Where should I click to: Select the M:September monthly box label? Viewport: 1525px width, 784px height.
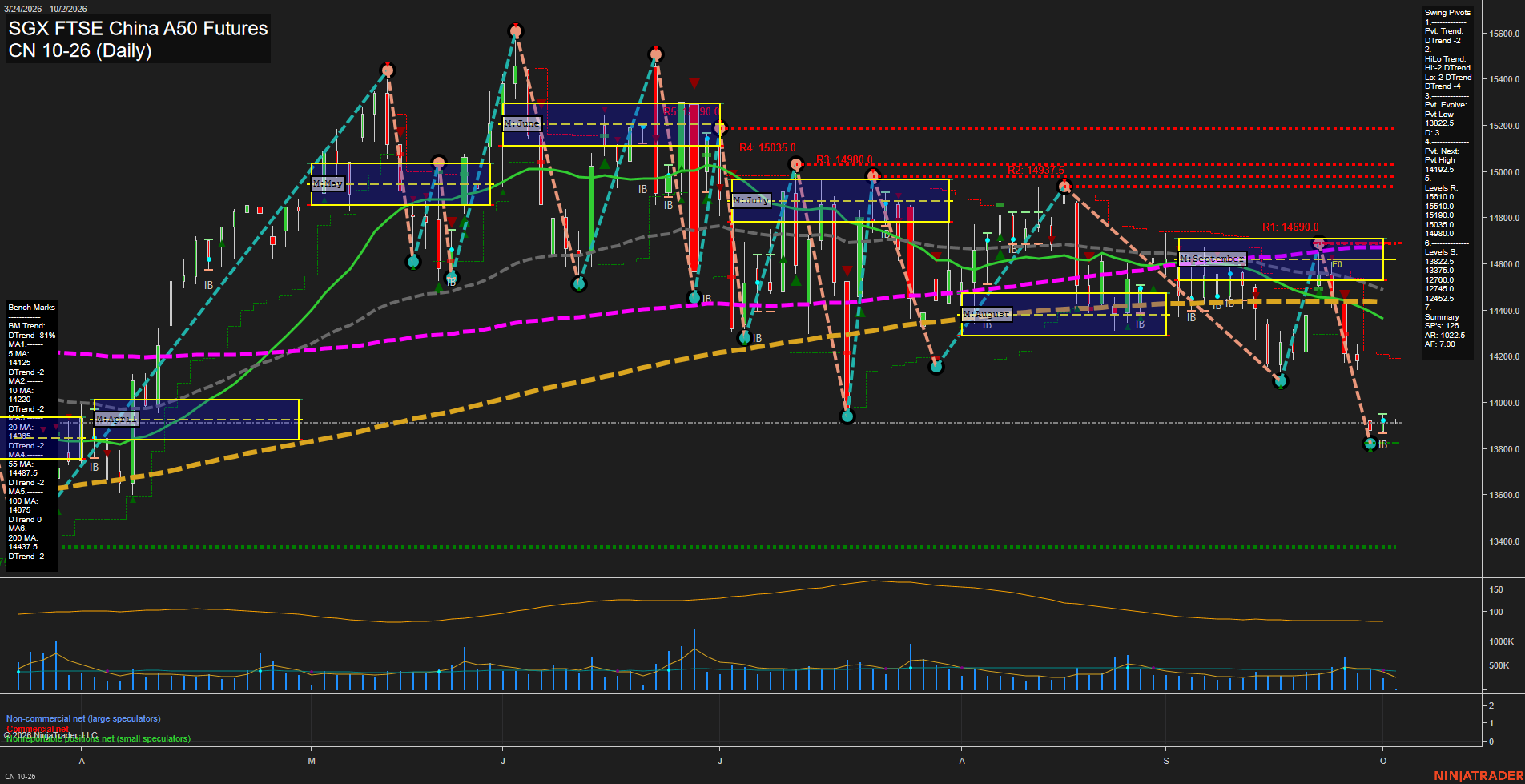tap(1213, 259)
